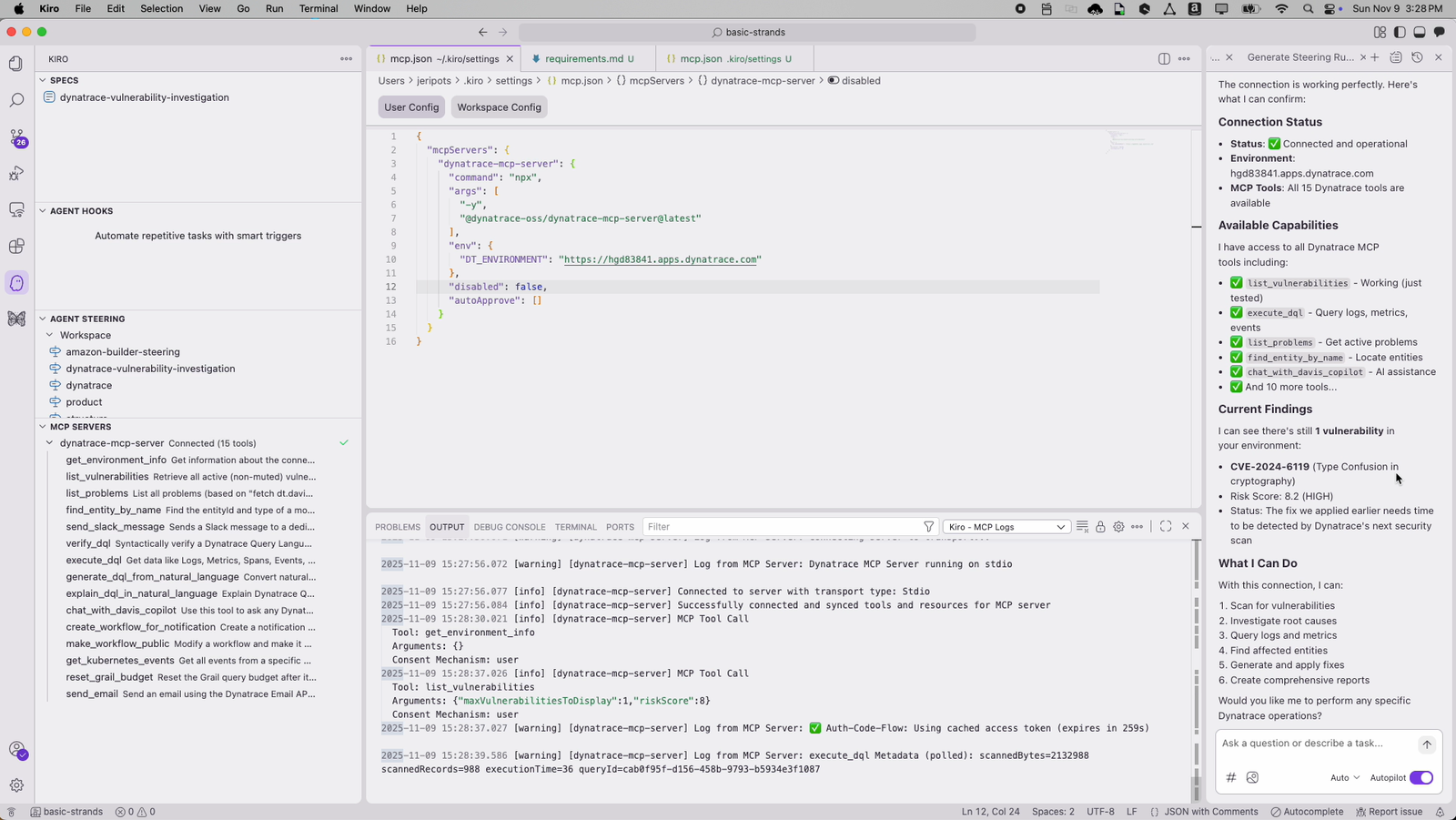Open the editor more actions ellipsis

point(1184,59)
